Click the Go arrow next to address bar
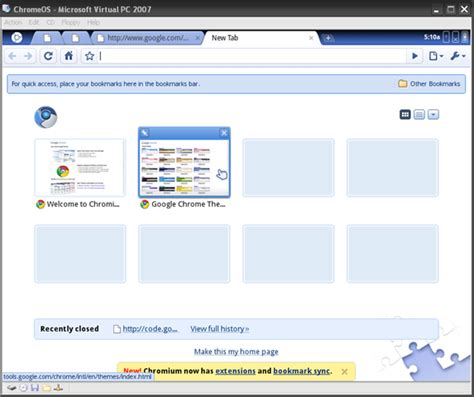Viewport: 474px width, 397px height. pos(415,56)
